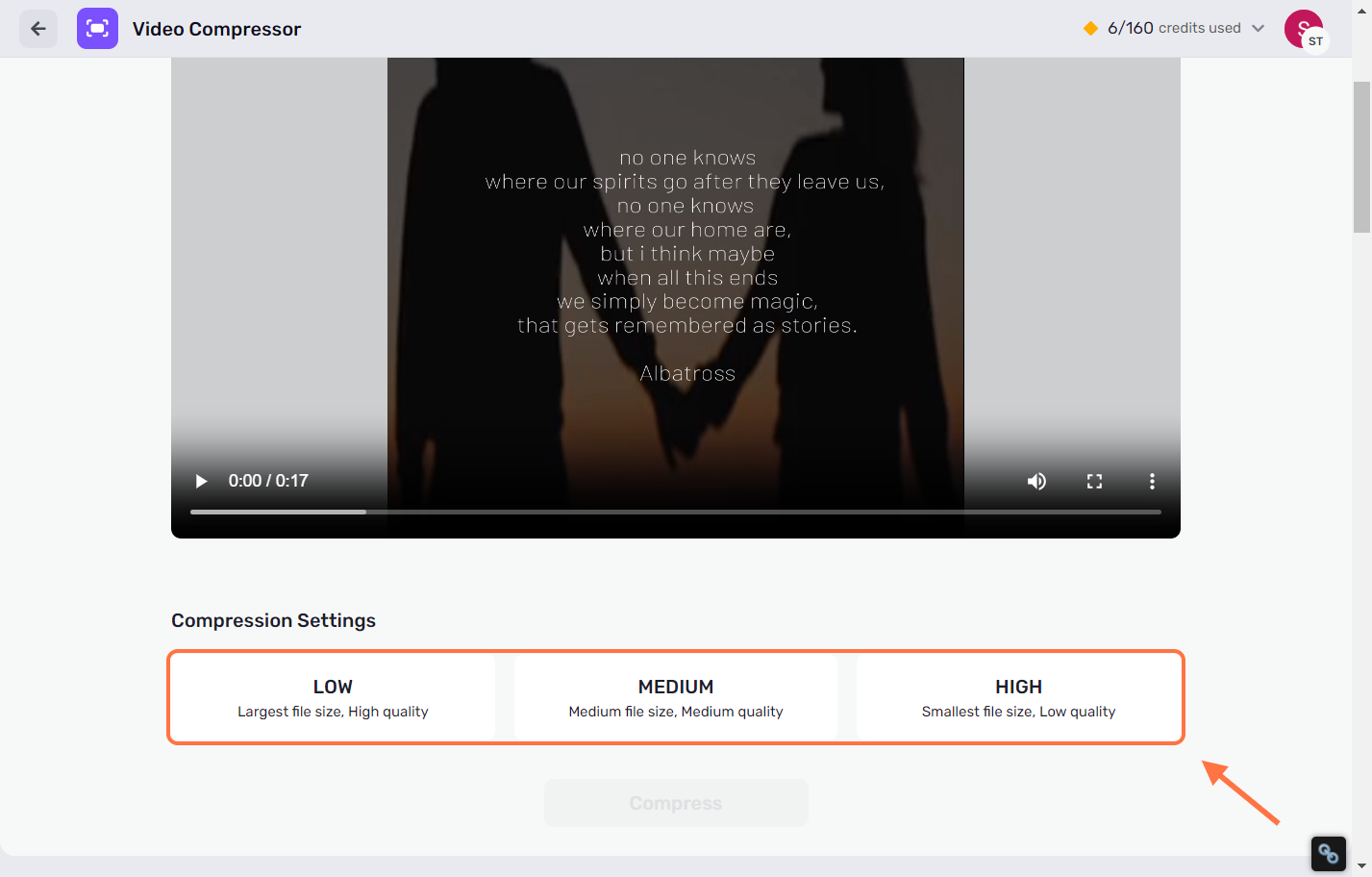The width and height of the screenshot is (1372, 877).
Task: Expand the credits used dropdown chevron
Action: pos(1258,28)
